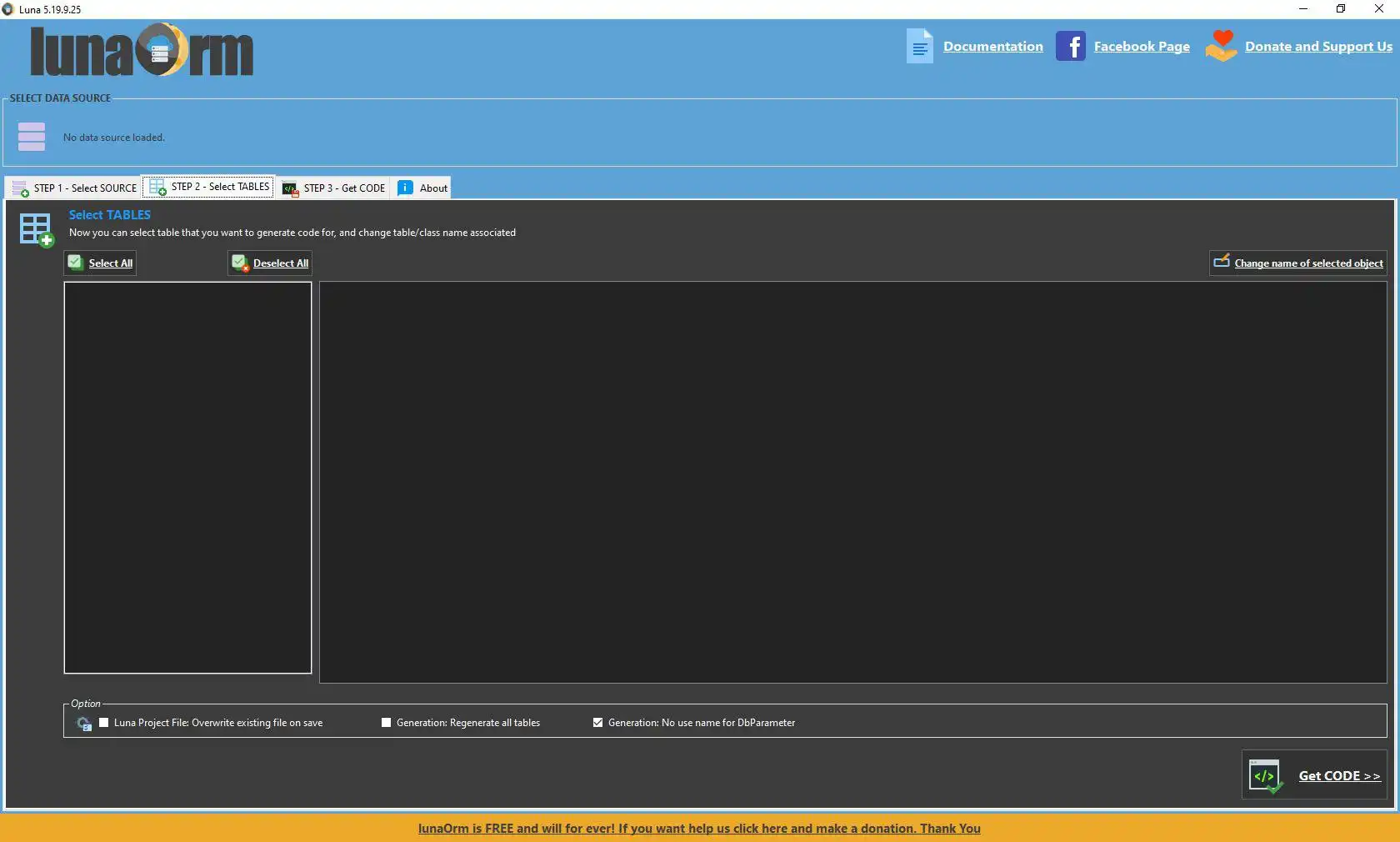Switch to STEP 3 - Get CODE tab
This screenshot has height=842, width=1400.
(333, 188)
